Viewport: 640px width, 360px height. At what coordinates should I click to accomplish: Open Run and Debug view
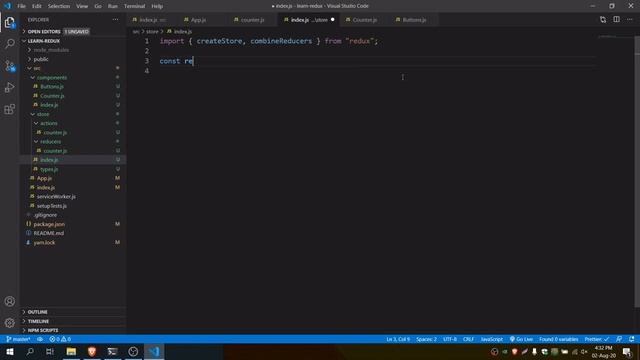point(10,87)
